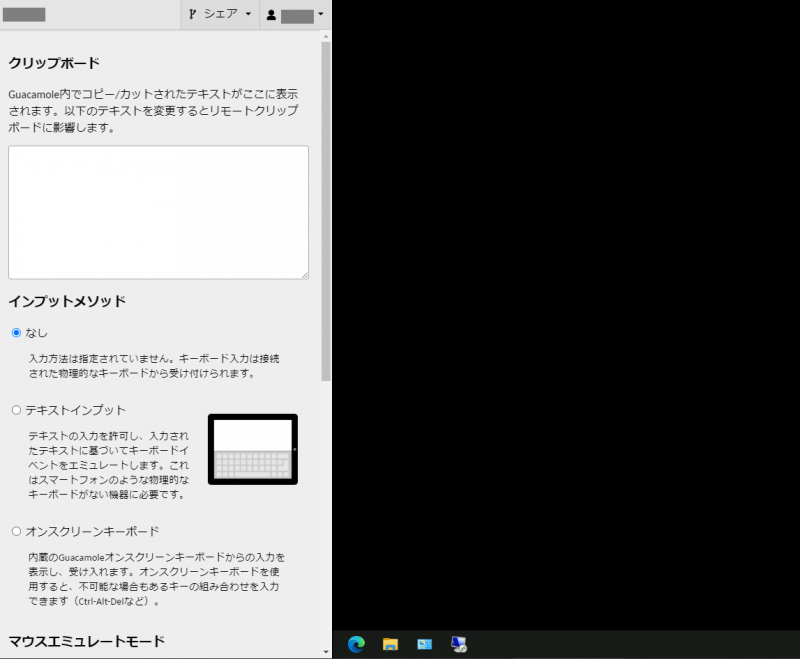Click the マウスエミュレートモード heading text
Viewport: 800px width, 659px height.
[x=87, y=641]
